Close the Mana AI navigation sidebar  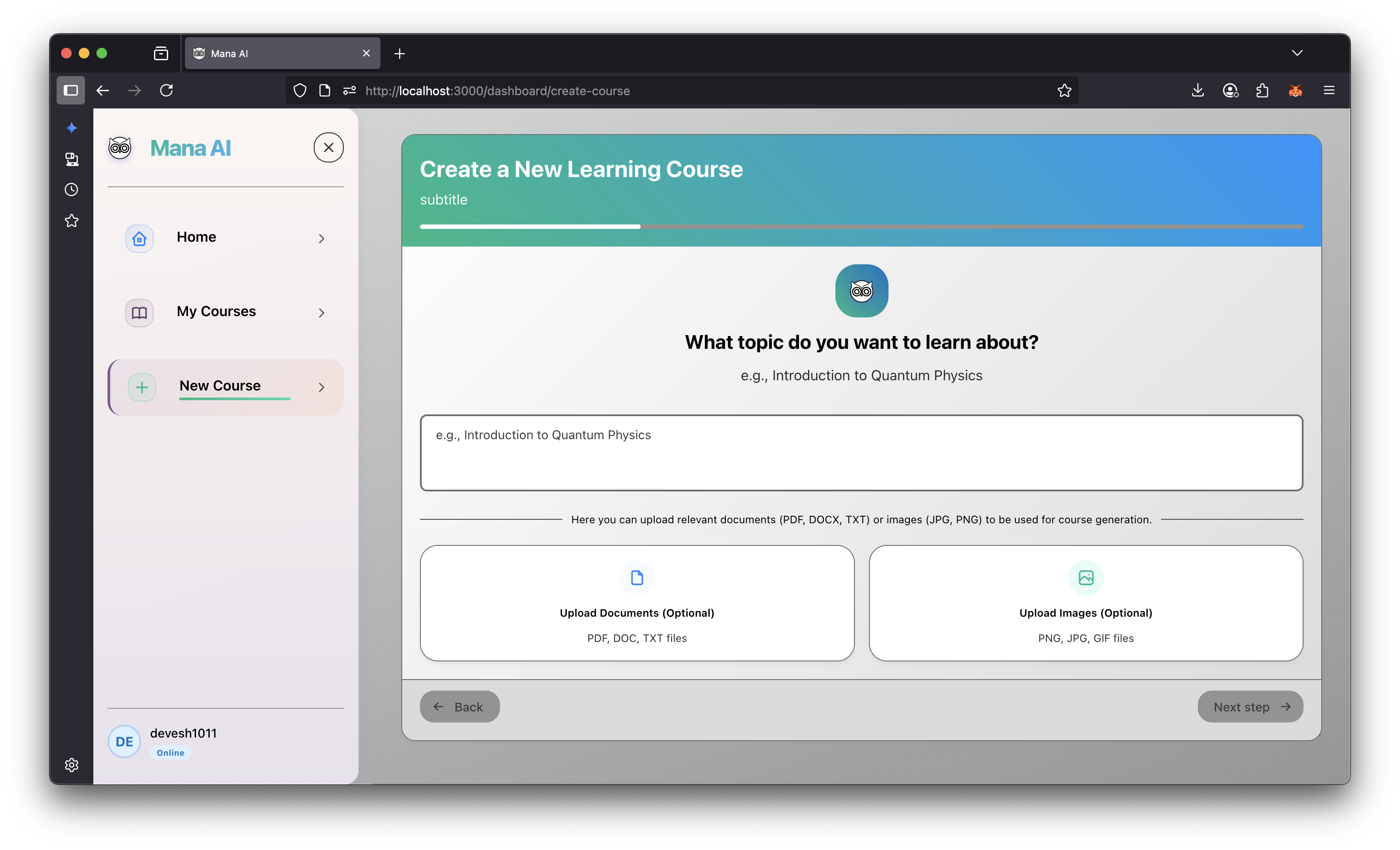(x=328, y=148)
